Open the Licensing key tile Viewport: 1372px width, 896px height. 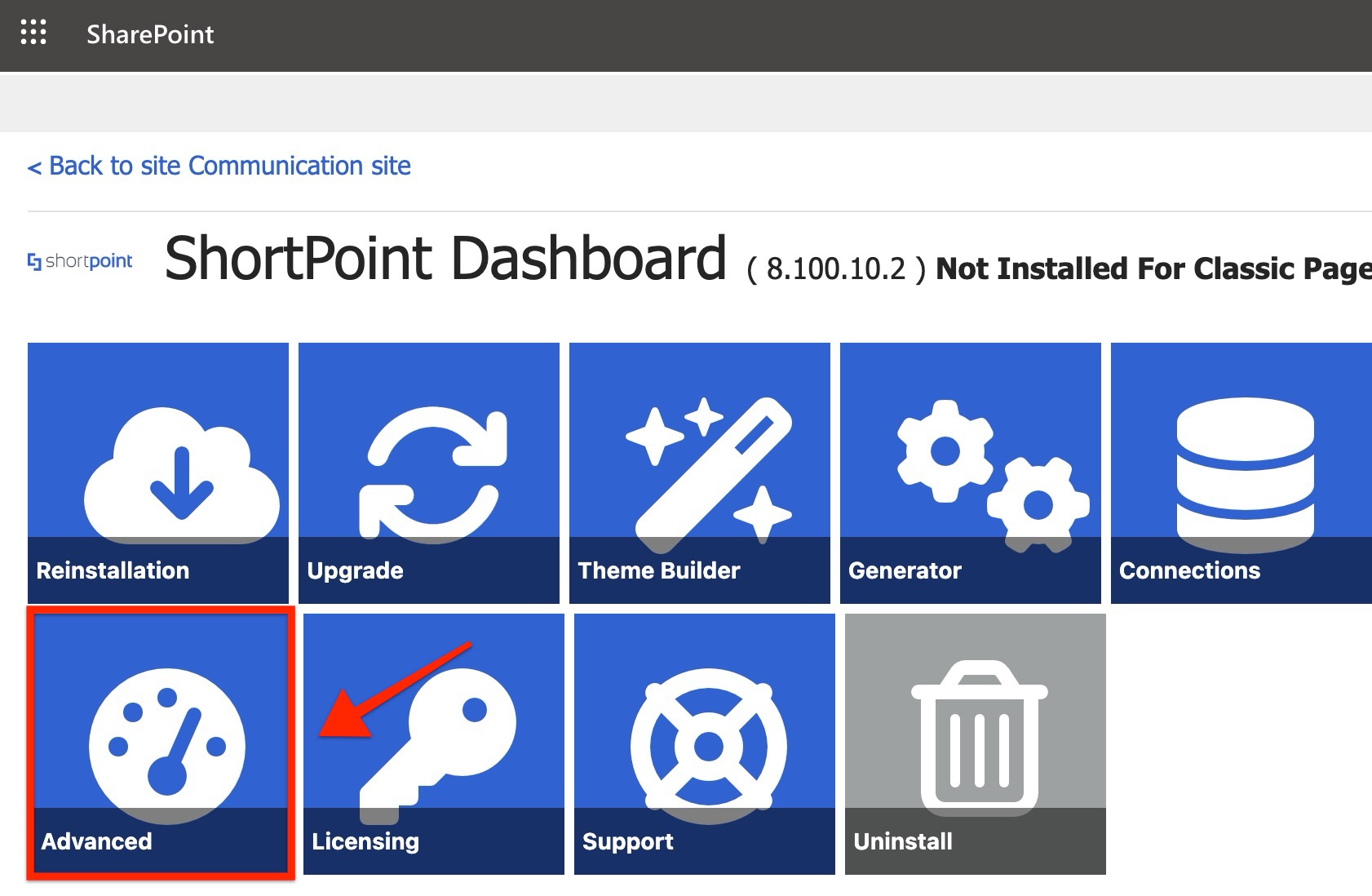point(434,744)
